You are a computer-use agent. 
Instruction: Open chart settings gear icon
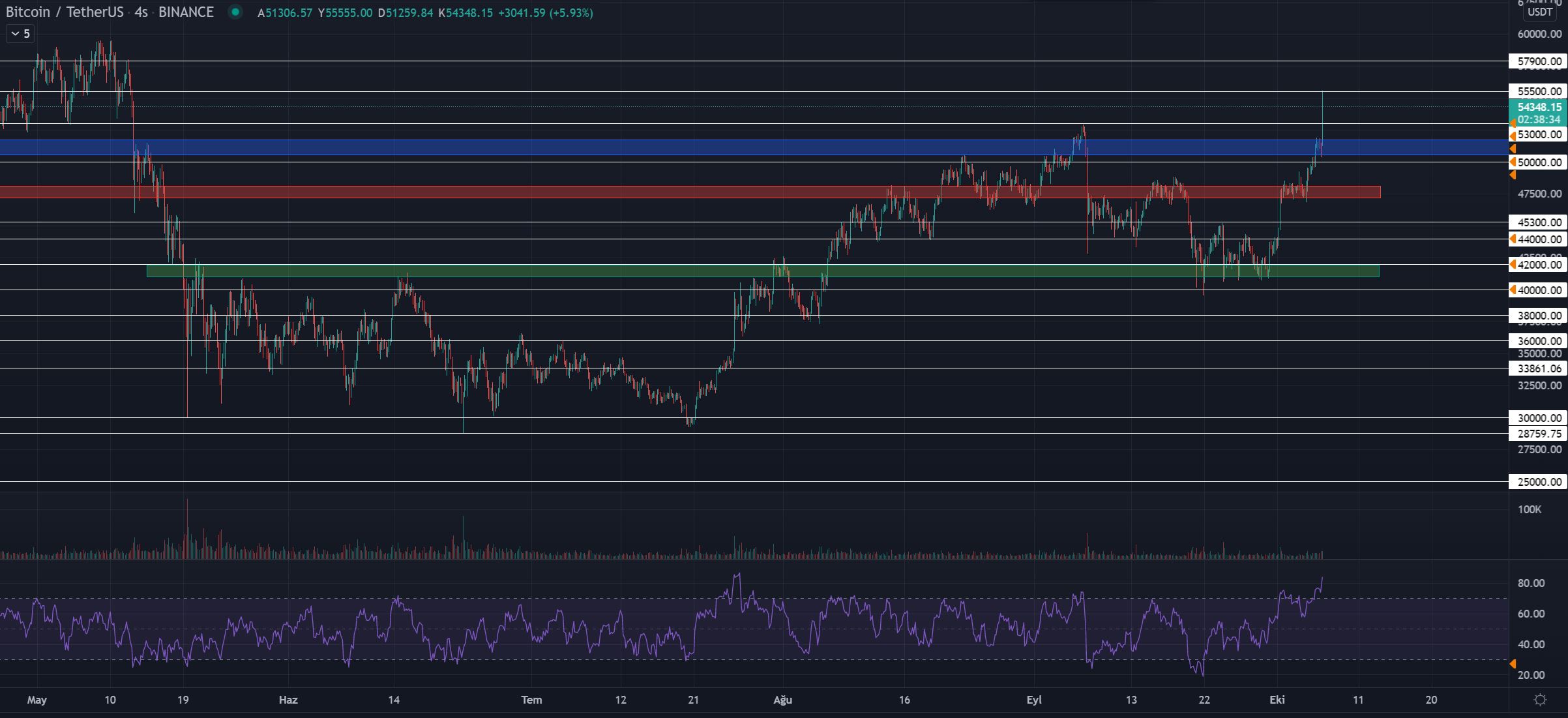pos(1540,700)
